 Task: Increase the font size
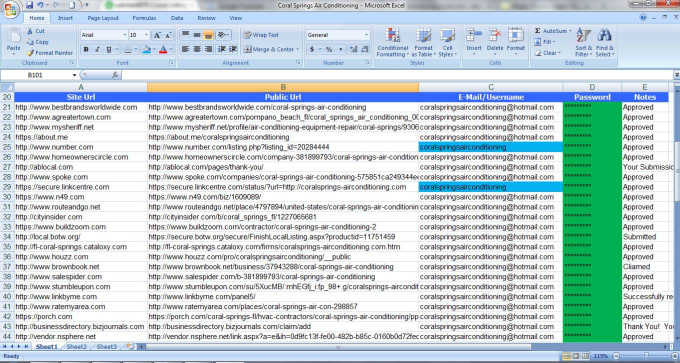pyautogui.click(x=157, y=35)
